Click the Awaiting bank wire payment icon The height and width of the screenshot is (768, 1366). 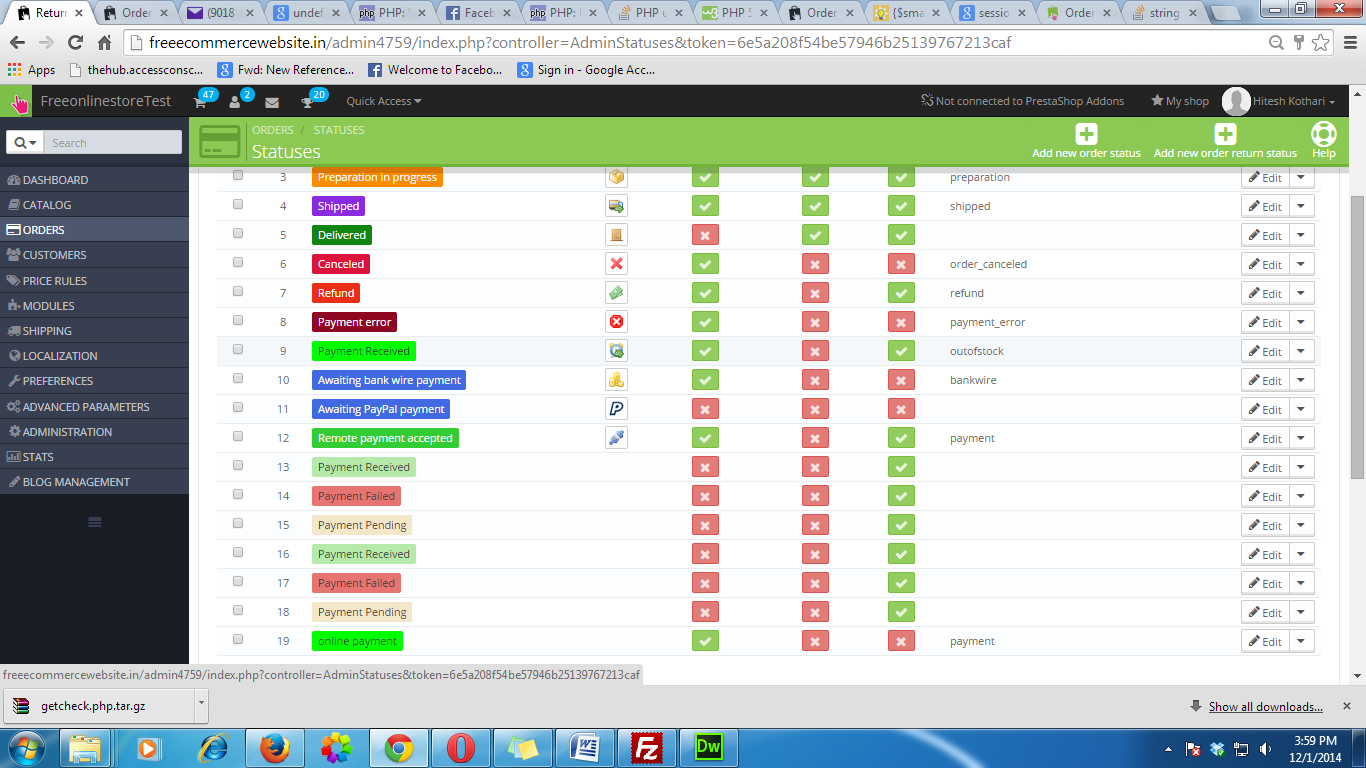(616, 380)
